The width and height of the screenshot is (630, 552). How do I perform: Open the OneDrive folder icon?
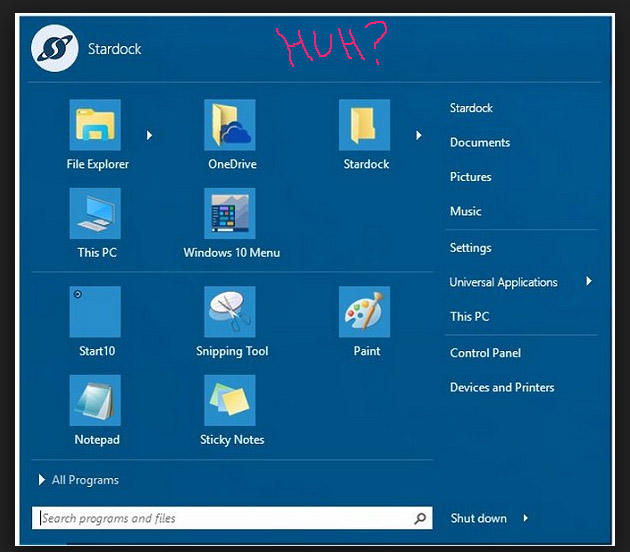pyautogui.click(x=229, y=125)
